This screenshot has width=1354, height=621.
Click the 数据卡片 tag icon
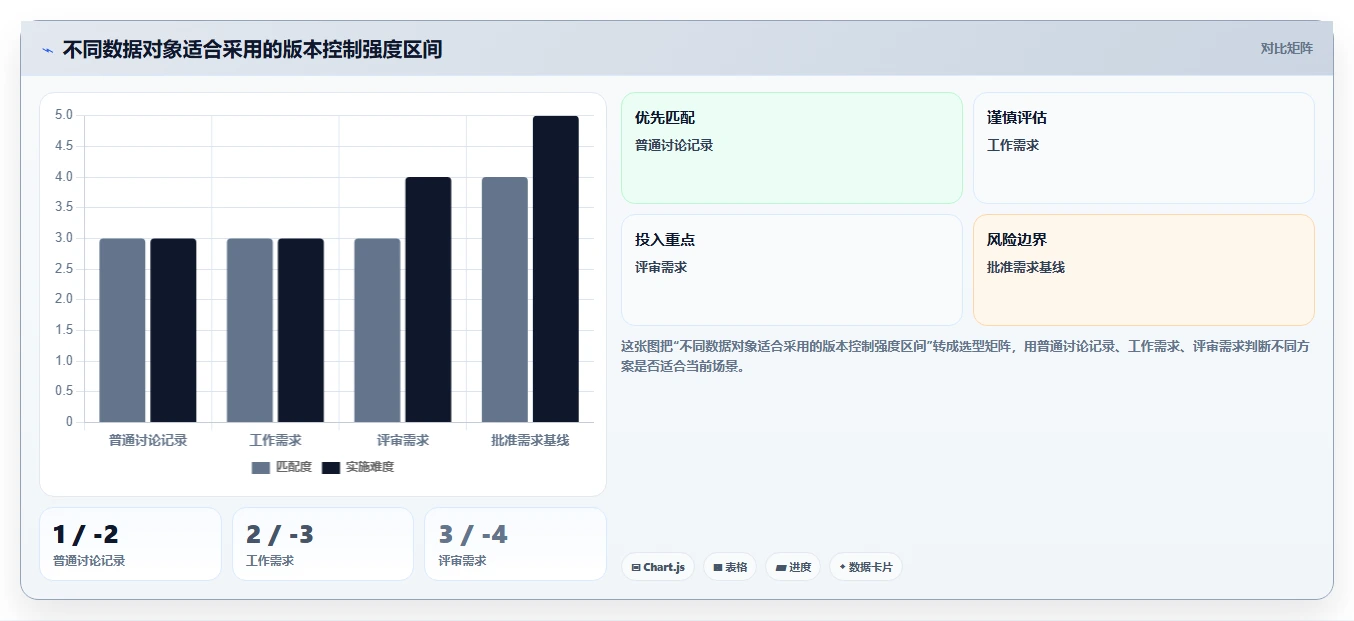(843, 567)
